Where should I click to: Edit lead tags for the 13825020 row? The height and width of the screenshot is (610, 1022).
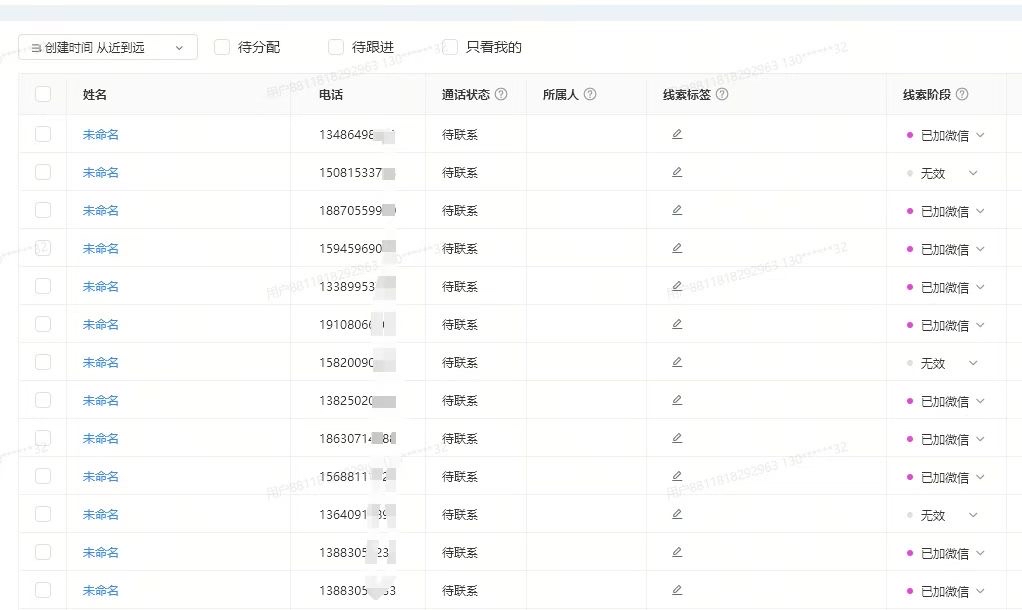677,400
